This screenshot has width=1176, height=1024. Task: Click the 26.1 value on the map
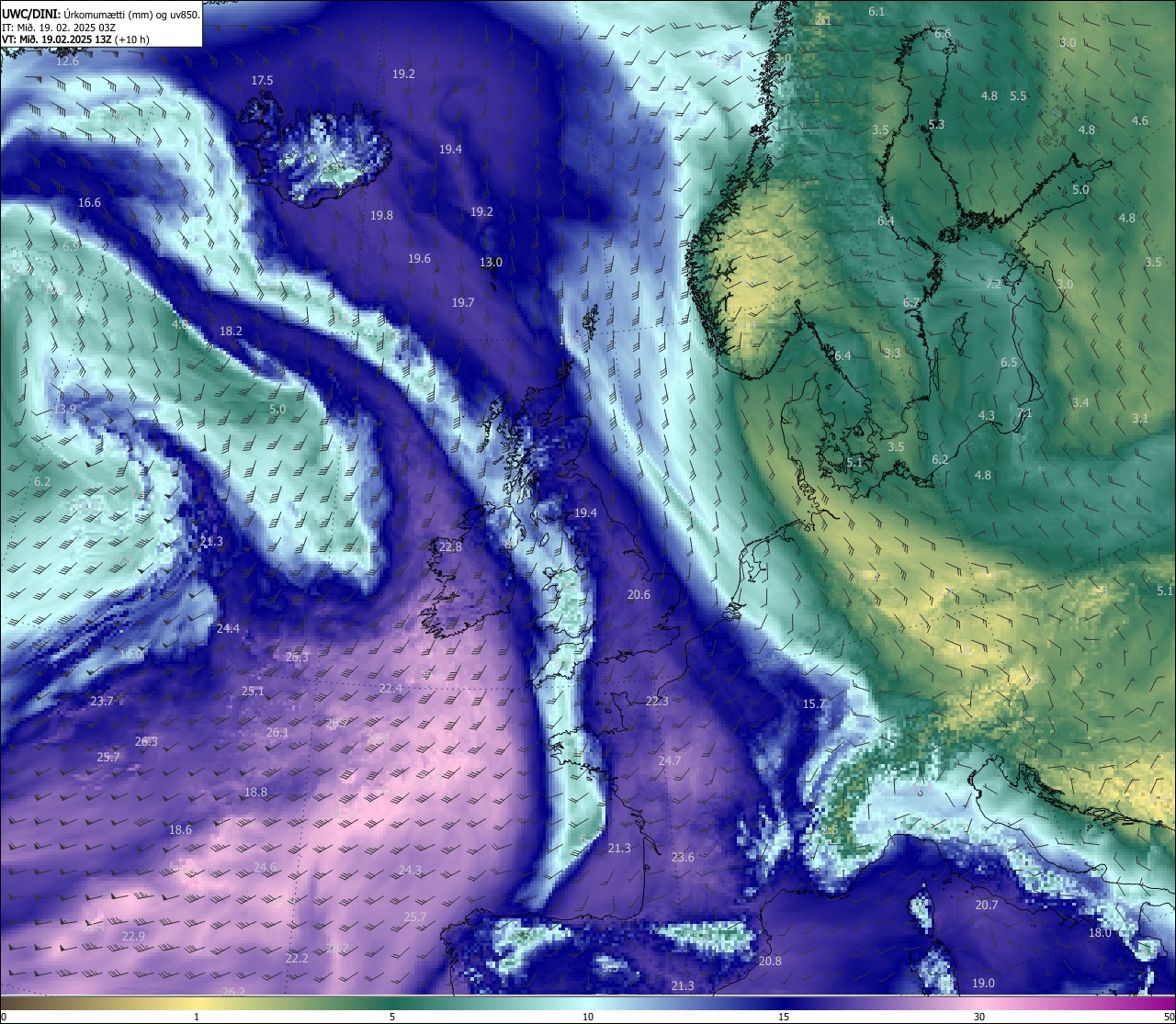coord(277,733)
